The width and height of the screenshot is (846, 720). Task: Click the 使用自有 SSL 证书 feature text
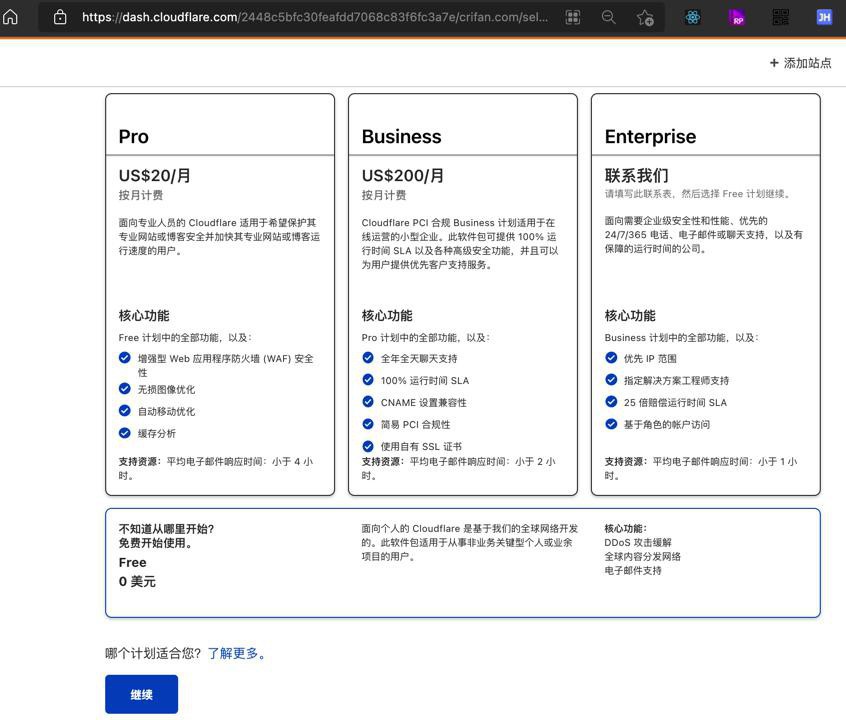pyautogui.click(x=421, y=446)
